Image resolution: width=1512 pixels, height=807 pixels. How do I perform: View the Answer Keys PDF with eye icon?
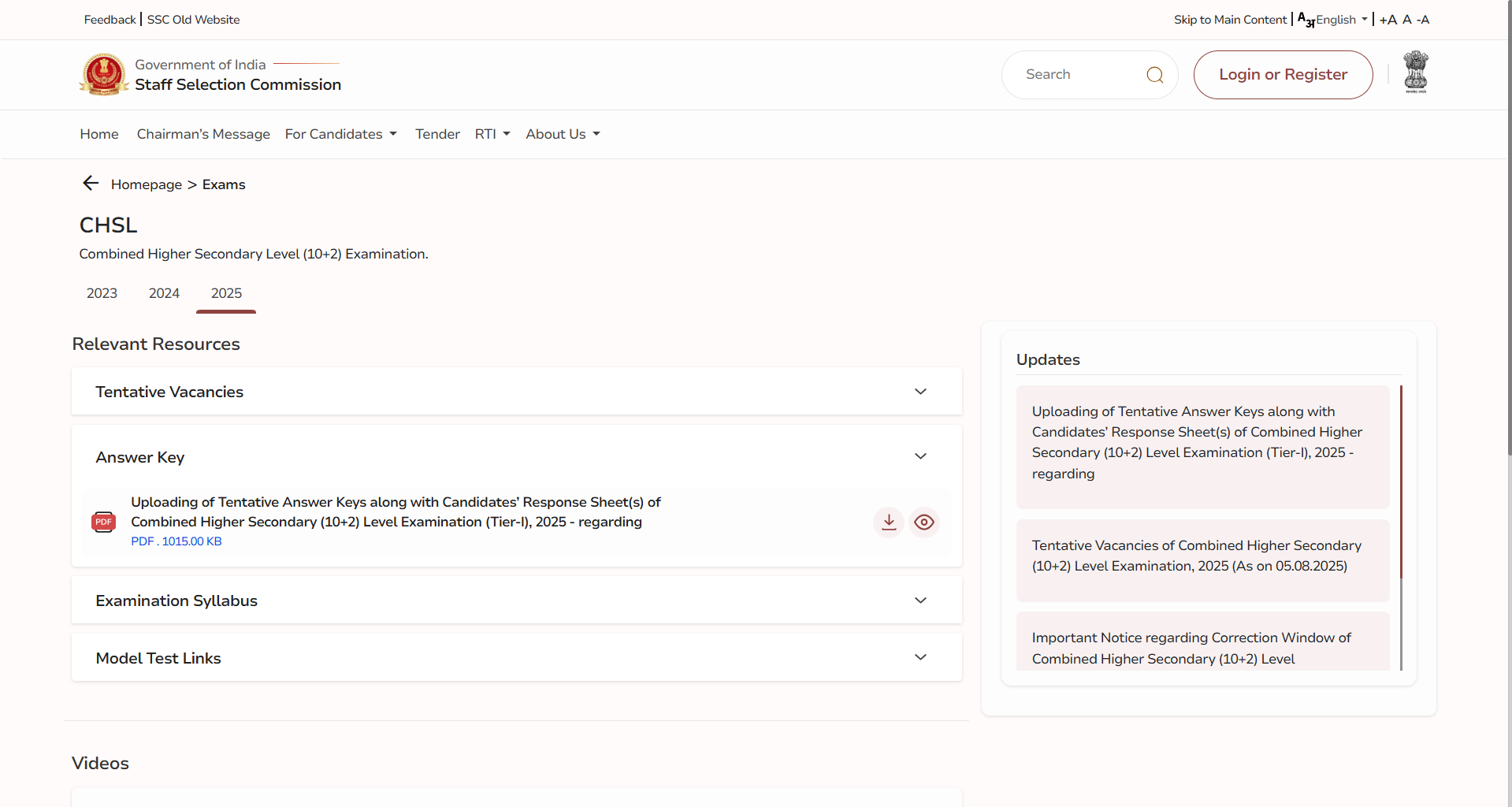click(923, 522)
